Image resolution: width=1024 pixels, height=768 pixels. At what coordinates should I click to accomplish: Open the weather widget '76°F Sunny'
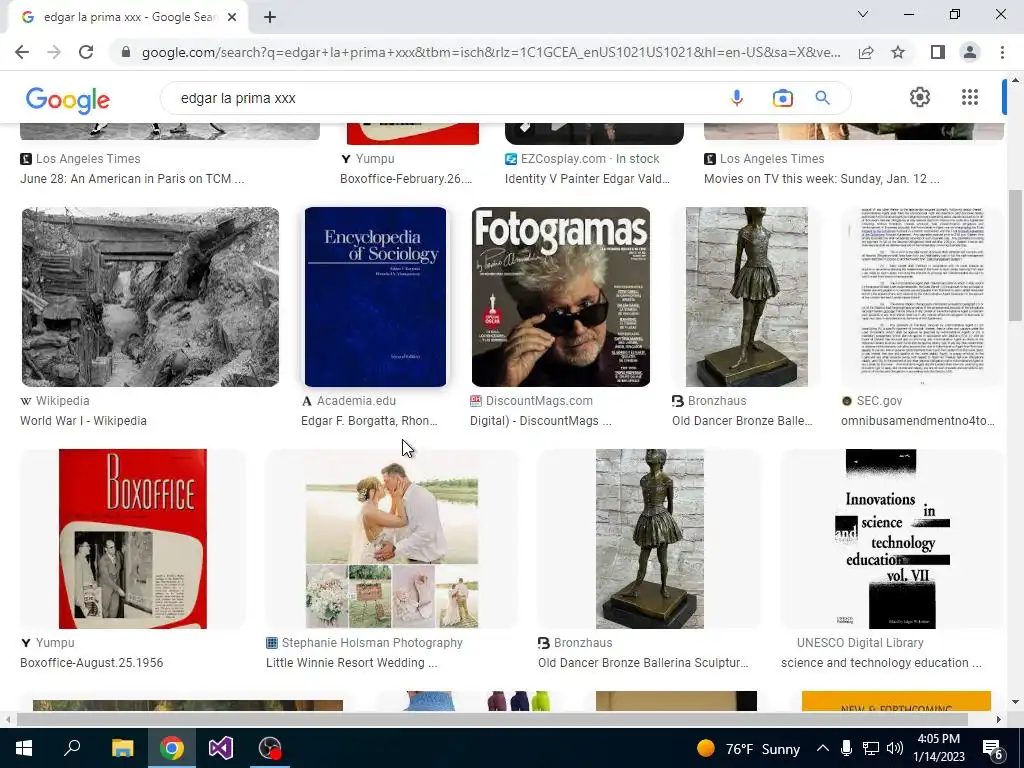748,748
